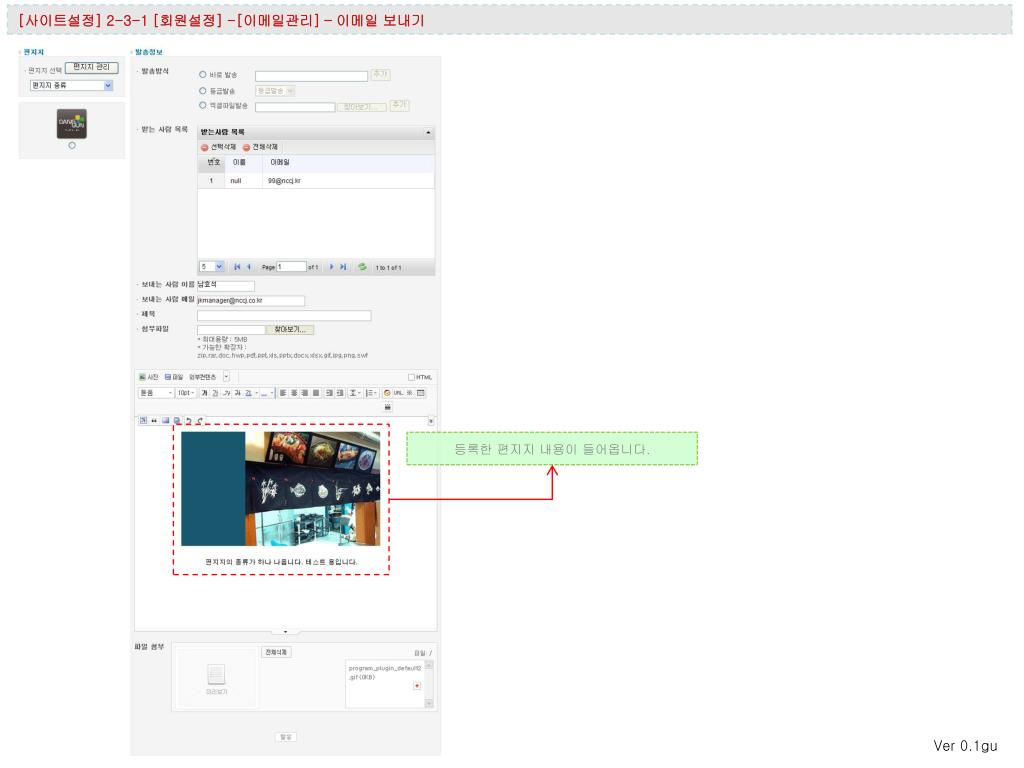The width and height of the screenshot is (1024, 768).
Task: Click the 바로 발송 email input field
Action: pos(311,76)
